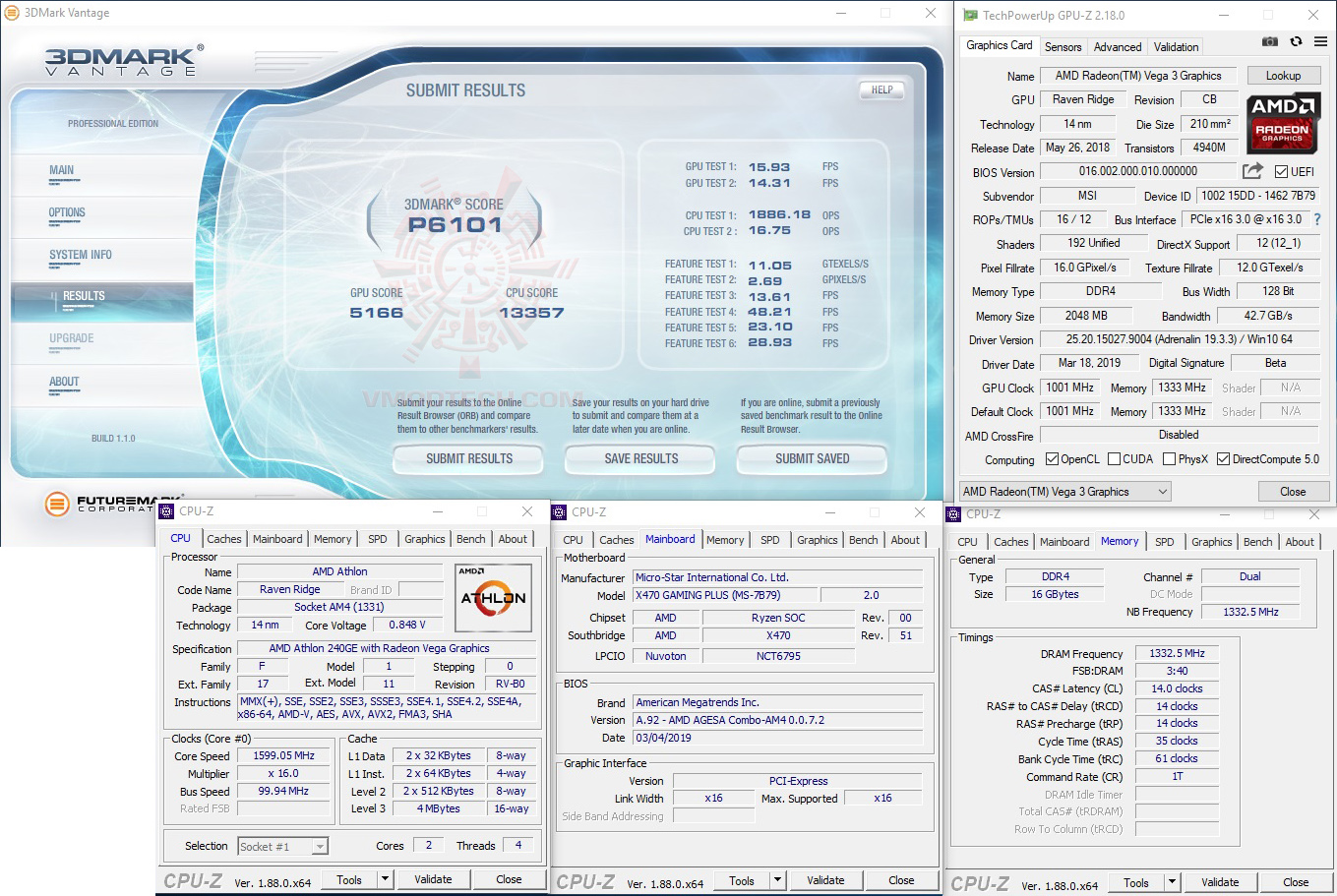This screenshot has width=1337, height=896.
Task: Click BIOS version A.92 AMD AGESA text
Action: (730, 720)
